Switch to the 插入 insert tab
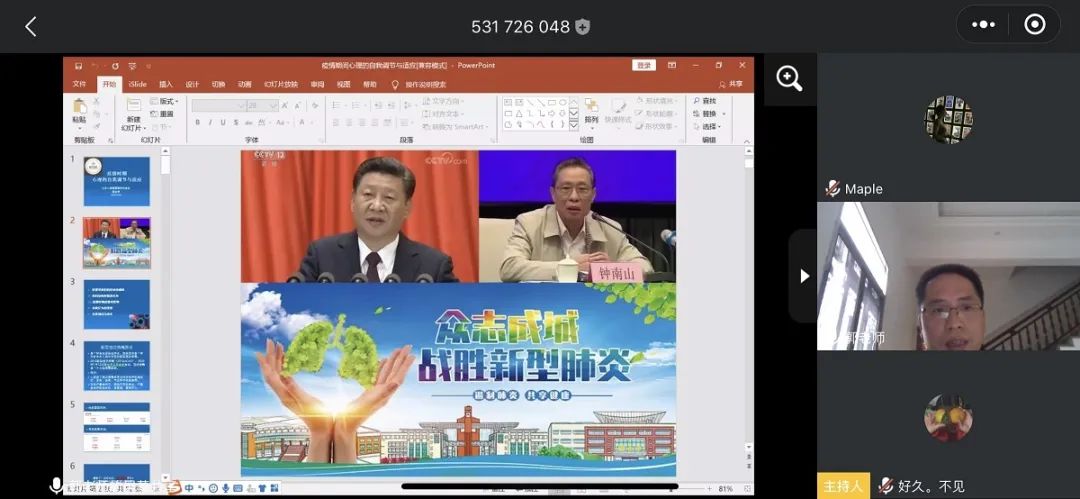The height and width of the screenshot is (499, 1080). [x=166, y=84]
